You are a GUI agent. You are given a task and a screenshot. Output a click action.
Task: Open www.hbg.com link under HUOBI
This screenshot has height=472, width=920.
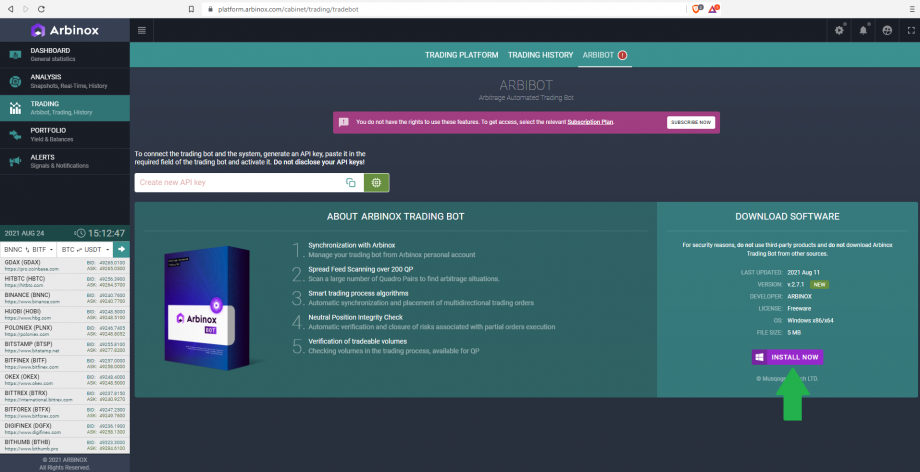point(28,318)
